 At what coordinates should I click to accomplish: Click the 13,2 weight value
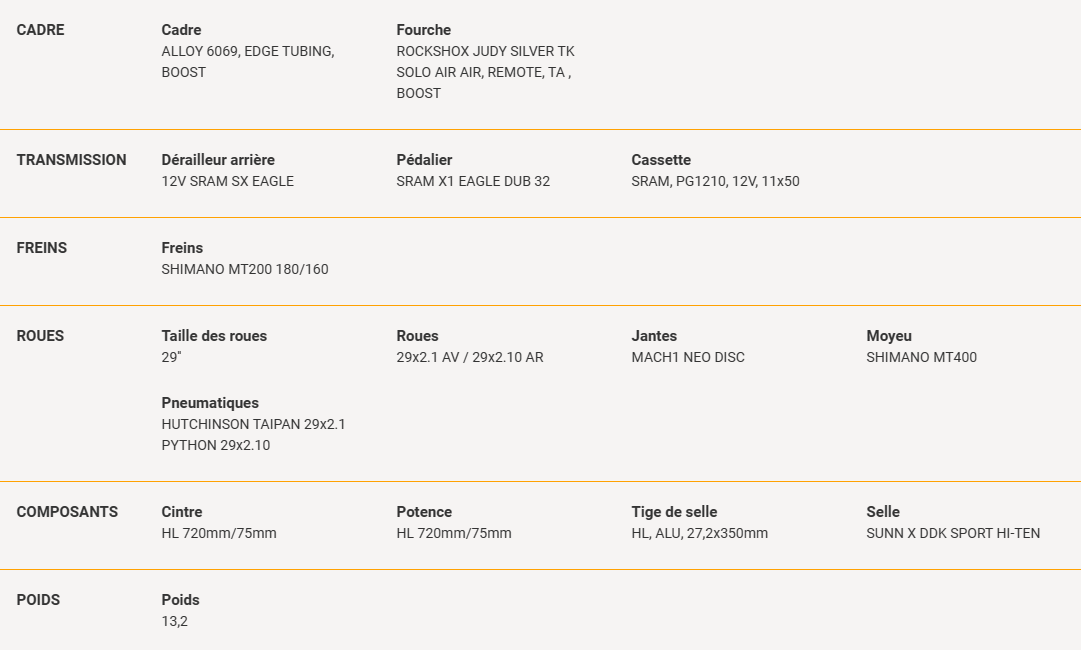click(x=175, y=621)
